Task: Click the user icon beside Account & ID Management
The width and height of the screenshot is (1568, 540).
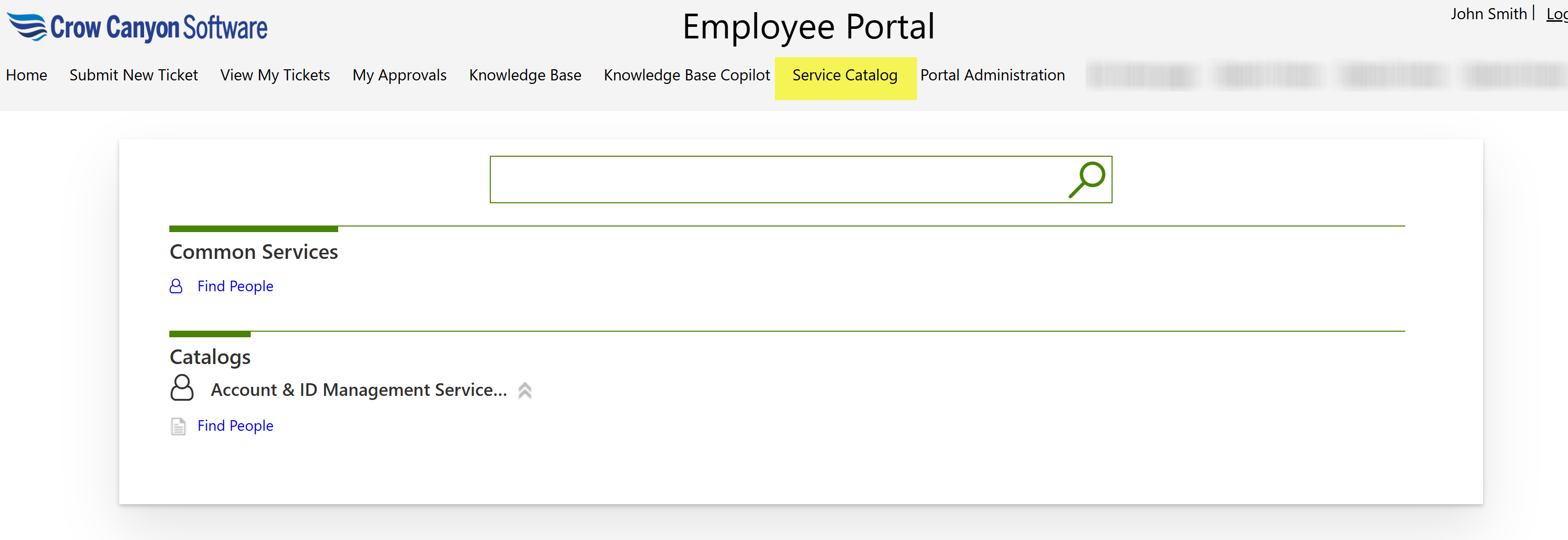Action: 181,388
